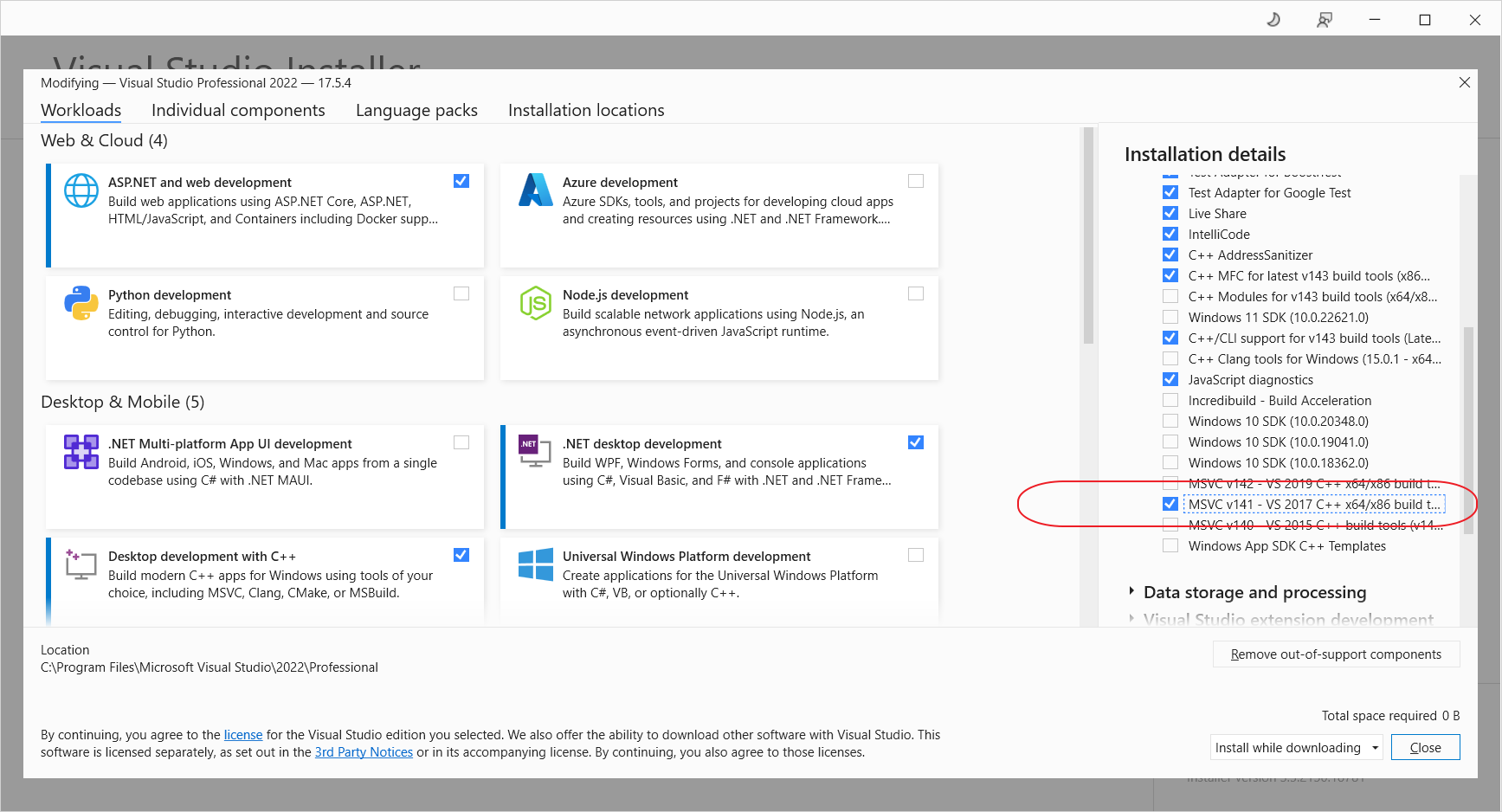Uncheck ASP.NET and web development workload

(x=461, y=181)
